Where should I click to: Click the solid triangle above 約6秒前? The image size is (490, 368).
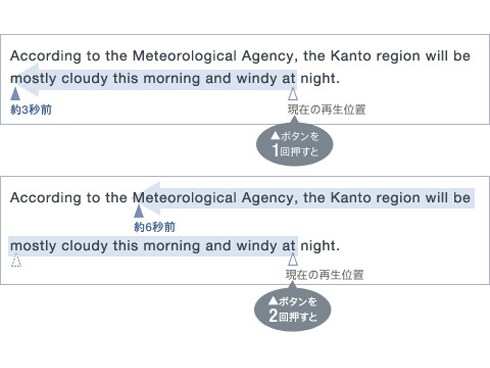point(139,211)
